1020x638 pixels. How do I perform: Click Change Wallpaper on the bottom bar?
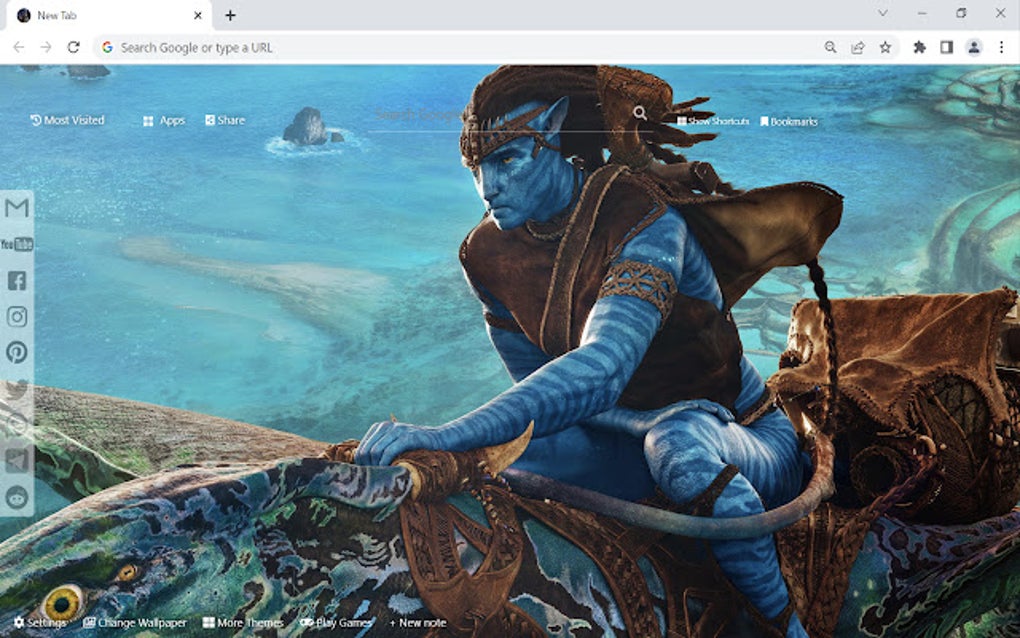[136, 621]
